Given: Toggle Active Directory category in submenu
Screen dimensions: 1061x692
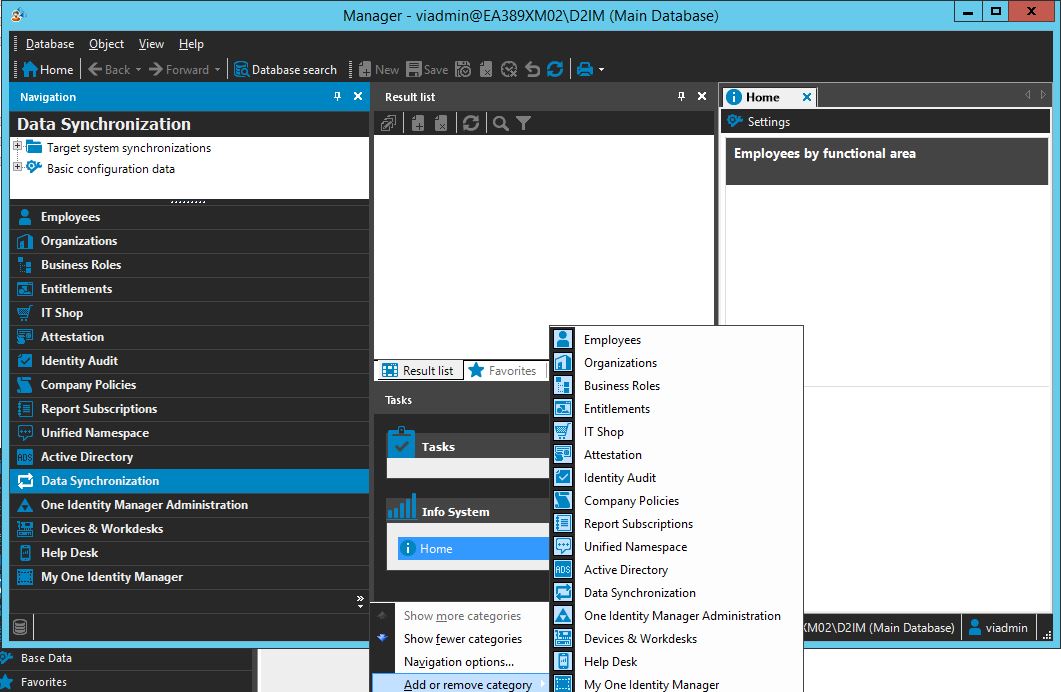Looking at the screenshot, I should (677, 570).
